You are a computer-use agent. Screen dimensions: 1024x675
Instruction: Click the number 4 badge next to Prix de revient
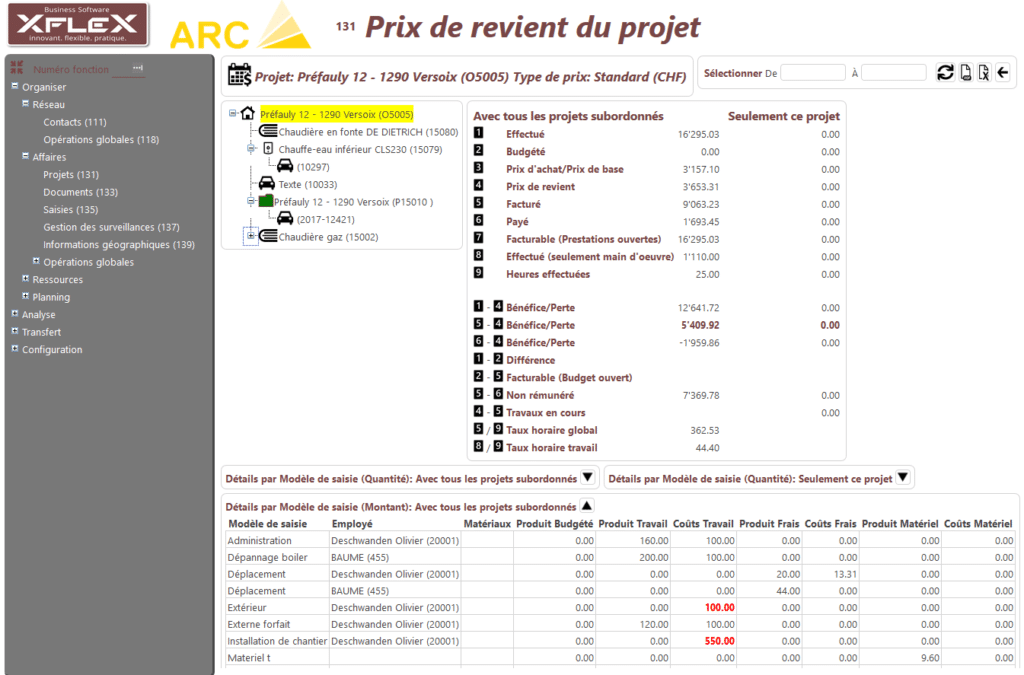(x=479, y=185)
